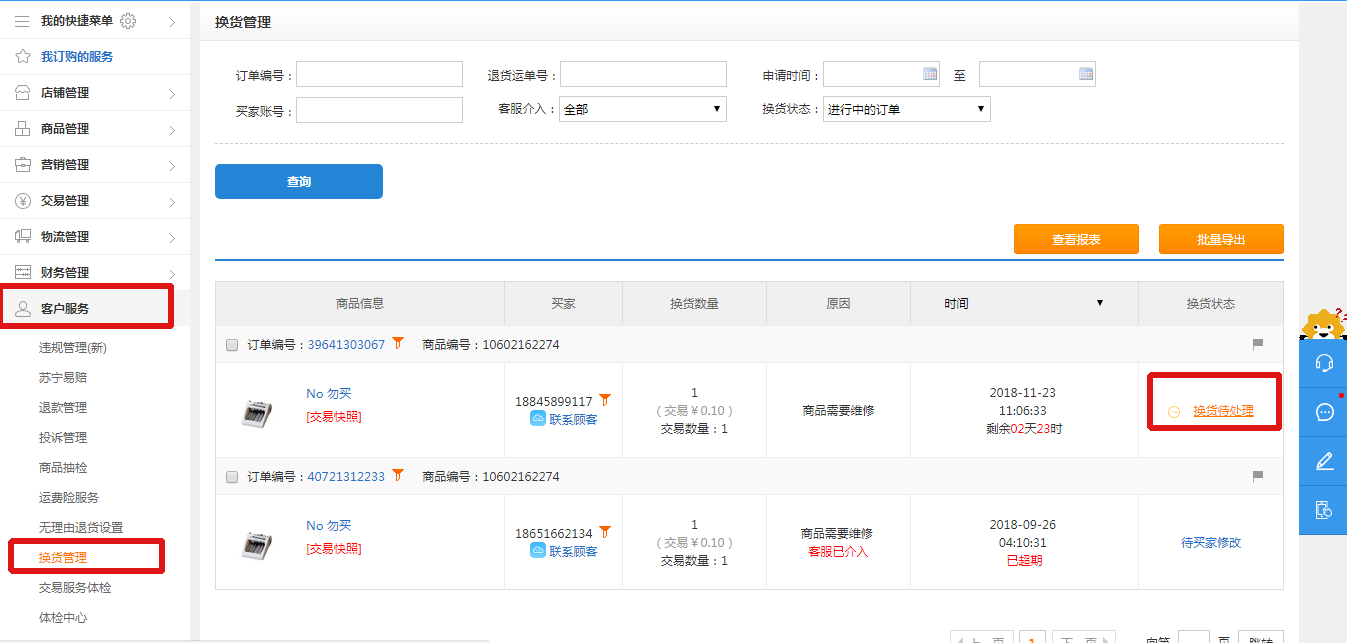1347x643 pixels.
Task: Open the 客服介入 dropdown
Action: point(643,109)
